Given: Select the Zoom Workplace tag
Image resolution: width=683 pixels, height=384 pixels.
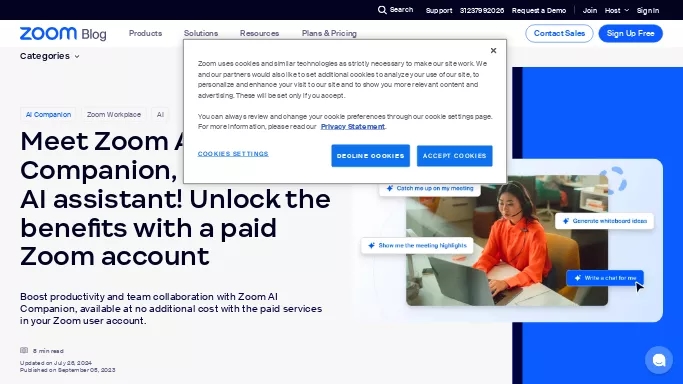Looking at the screenshot, I should pos(114,115).
